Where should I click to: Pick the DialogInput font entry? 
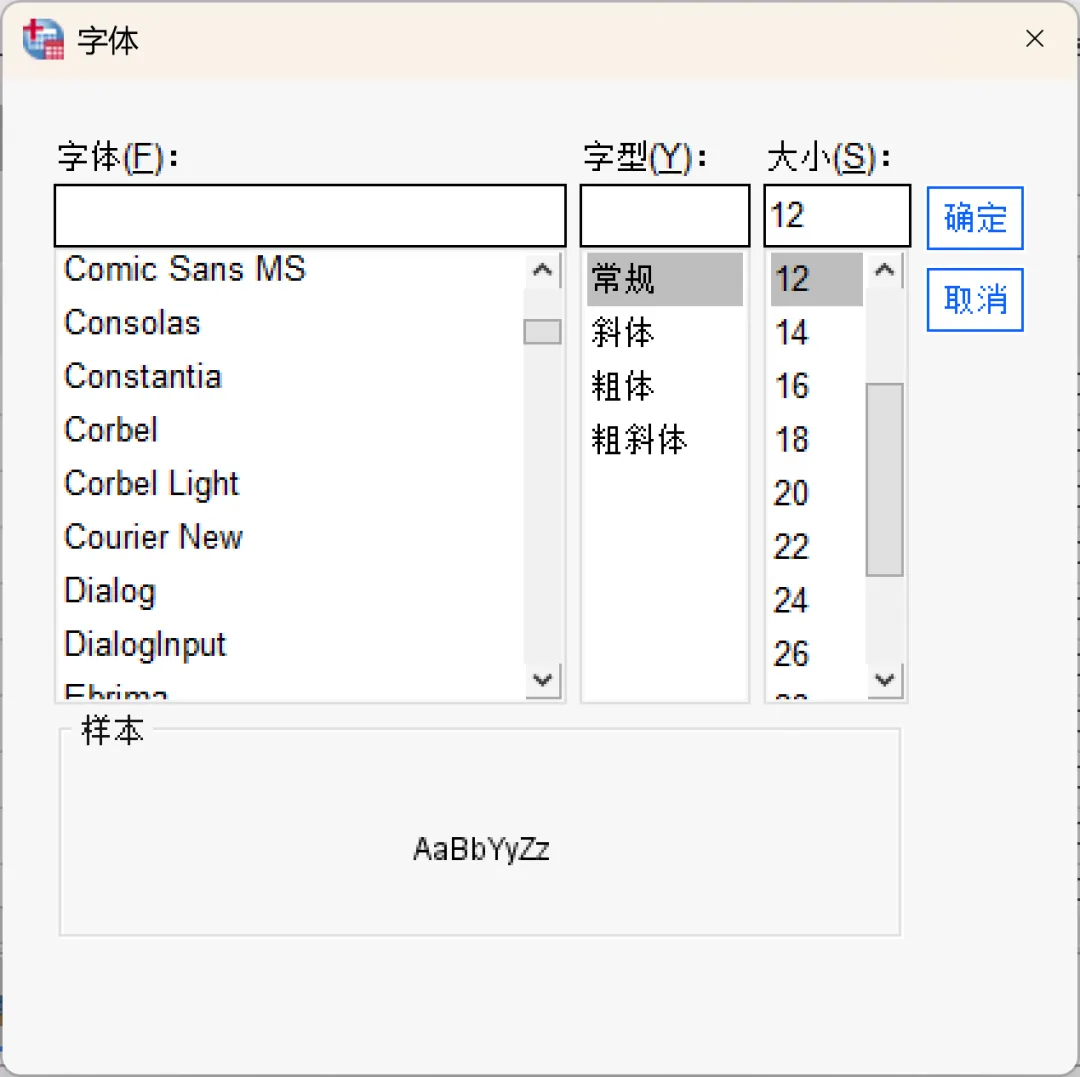(145, 645)
